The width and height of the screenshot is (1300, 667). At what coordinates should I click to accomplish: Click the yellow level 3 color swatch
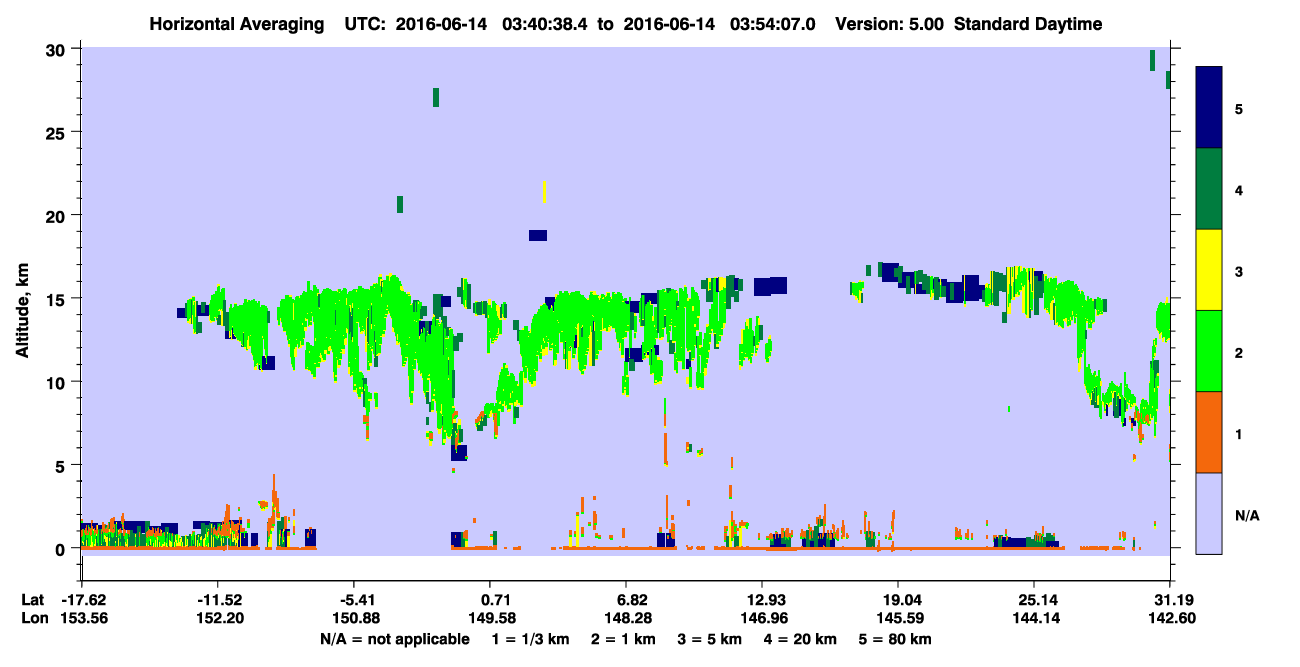pyautogui.click(x=1209, y=270)
